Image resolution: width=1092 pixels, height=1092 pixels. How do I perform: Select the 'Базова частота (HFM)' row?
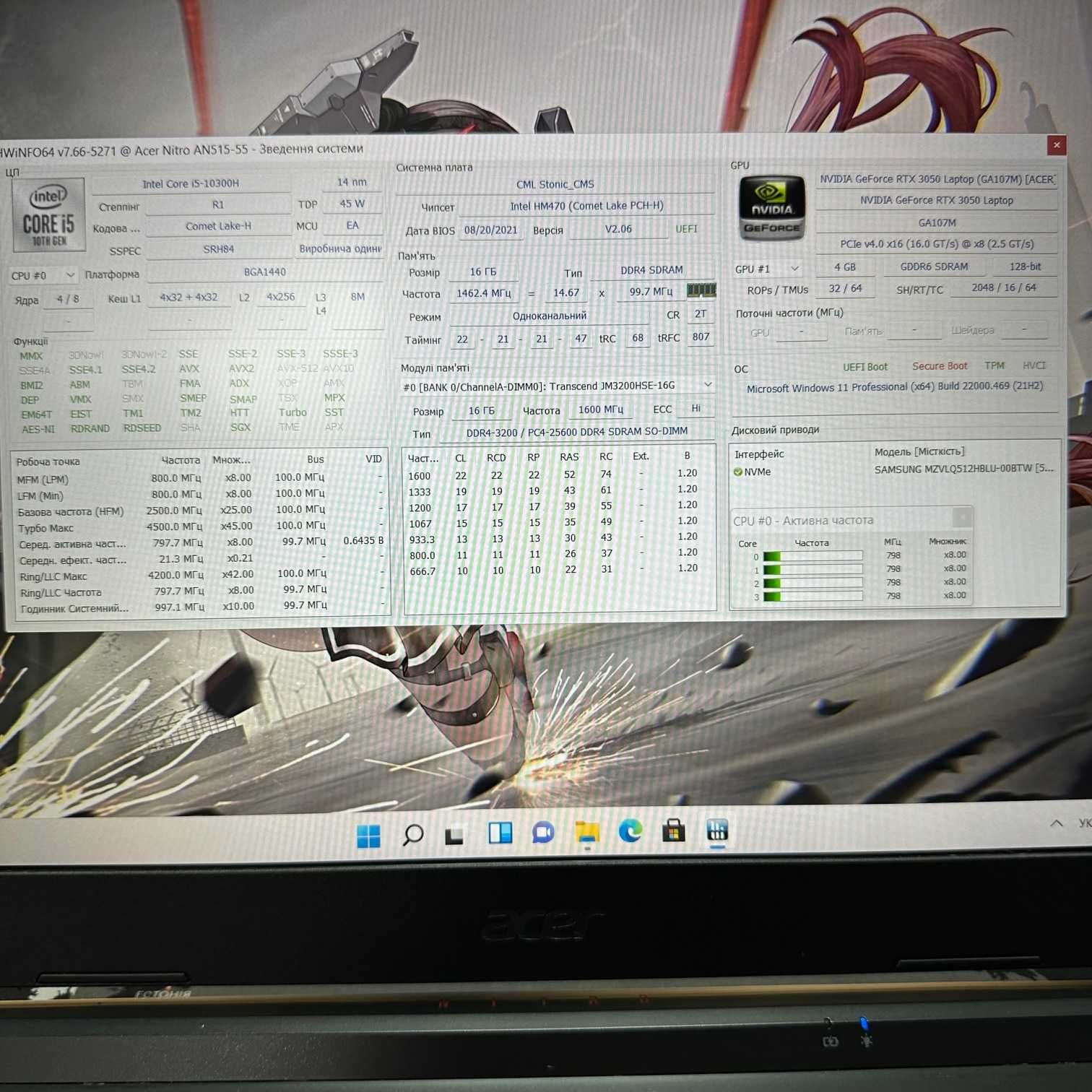click(201, 511)
